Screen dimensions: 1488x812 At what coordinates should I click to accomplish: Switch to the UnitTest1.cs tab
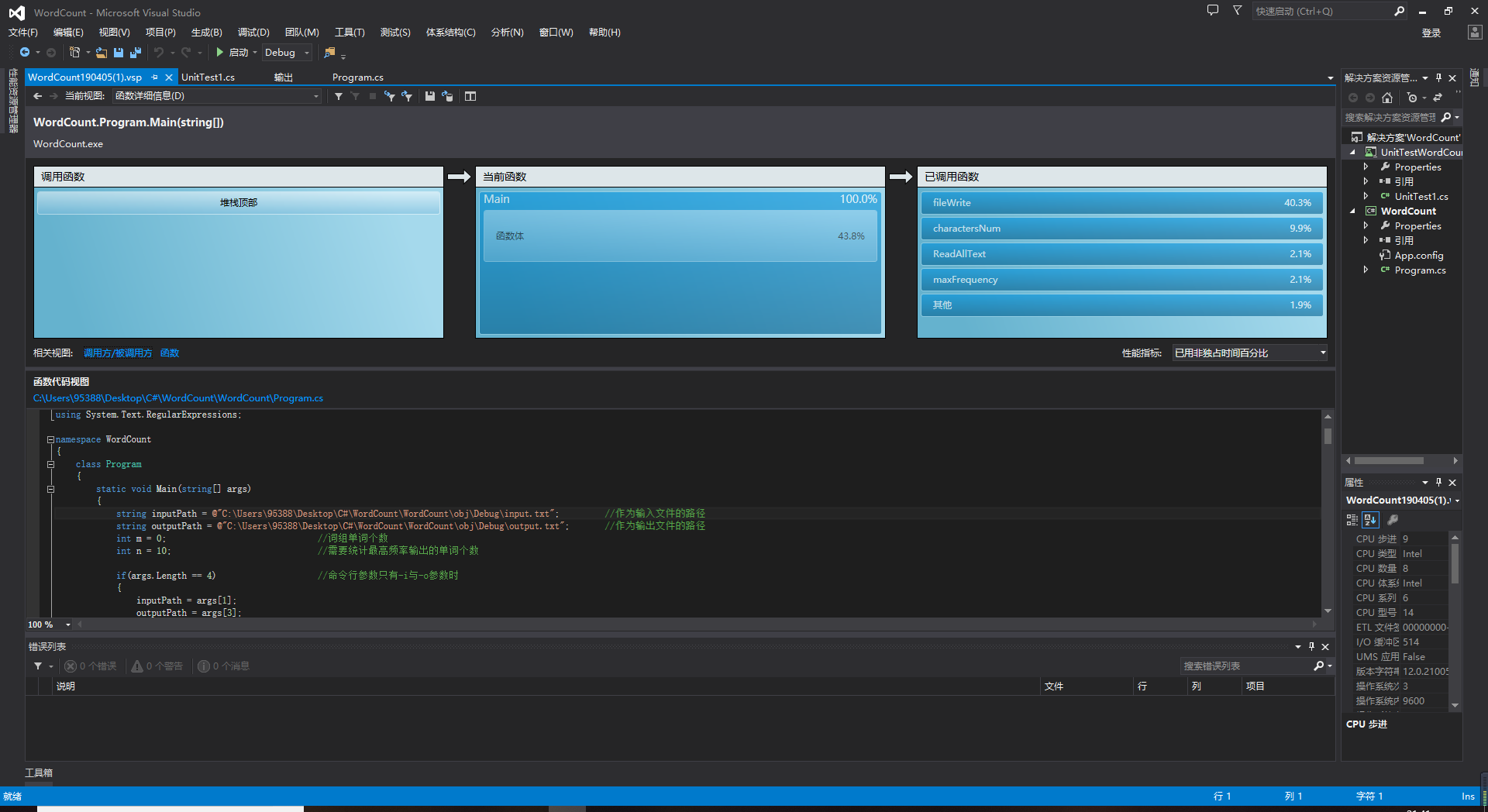click(x=208, y=77)
